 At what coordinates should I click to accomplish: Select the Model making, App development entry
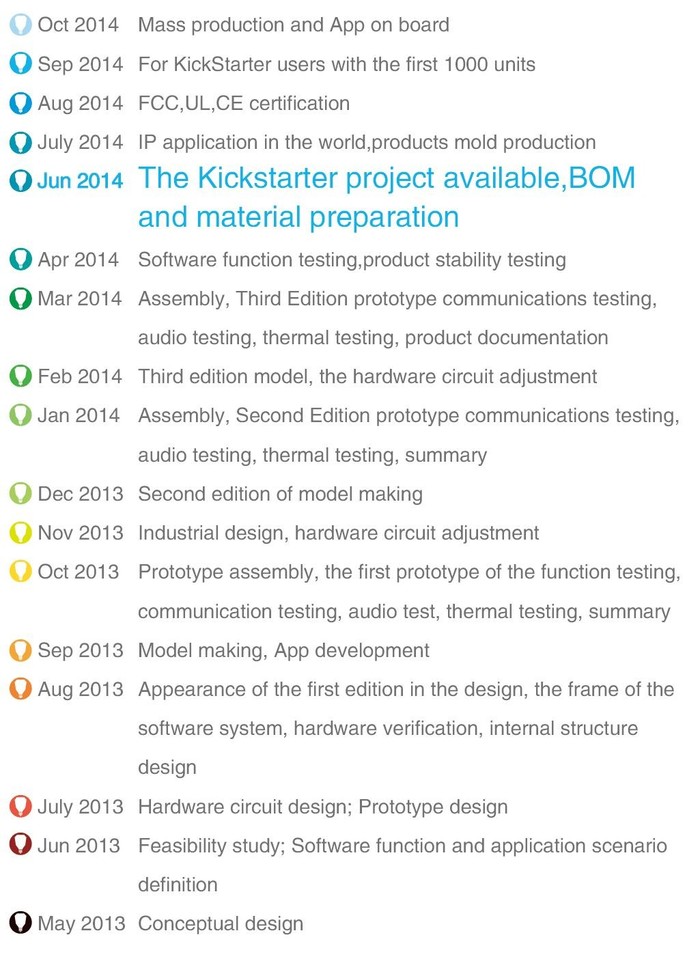click(x=283, y=650)
